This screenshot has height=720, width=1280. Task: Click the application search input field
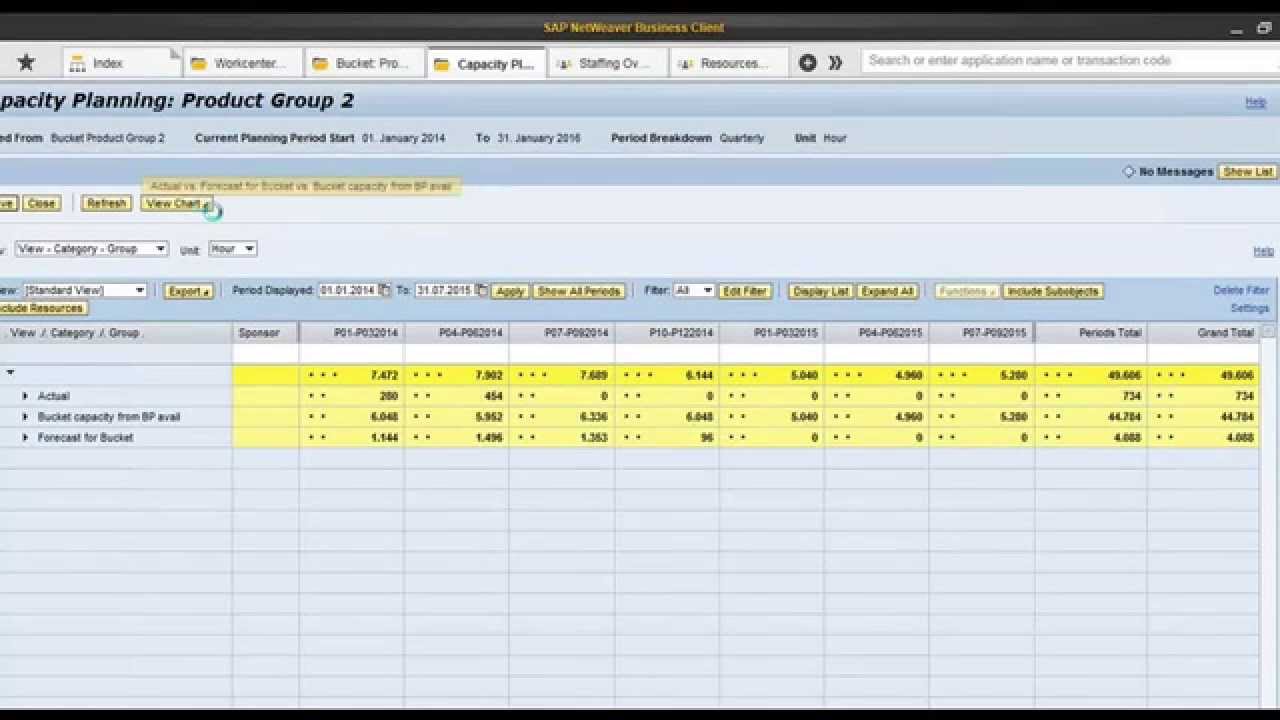click(x=1065, y=60)
